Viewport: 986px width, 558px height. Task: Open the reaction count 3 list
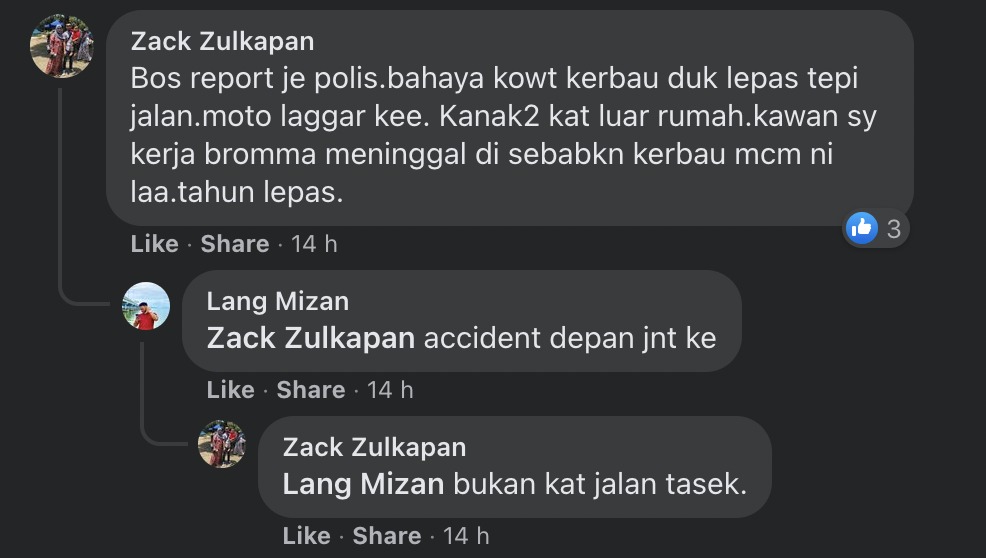pos(894,229)
